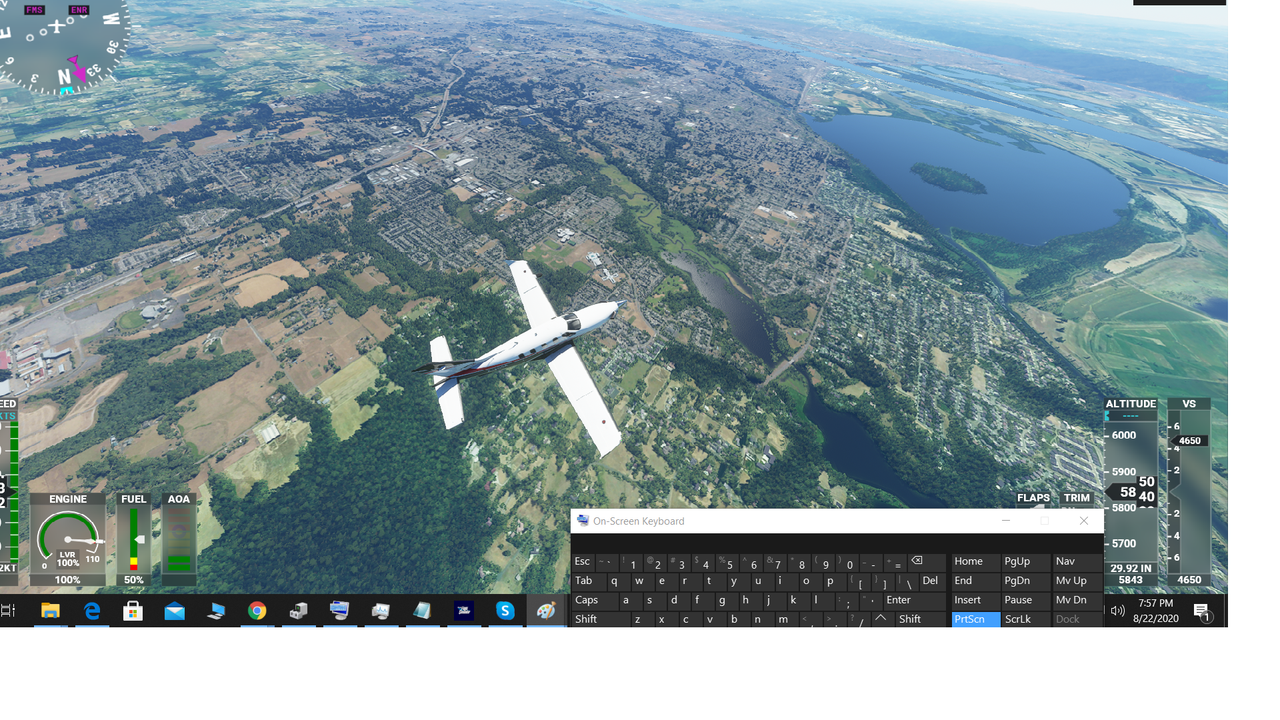The height and width of the screenshot is (720, 1280).
Task: Click the Esc key
Action: pos(584,562)
